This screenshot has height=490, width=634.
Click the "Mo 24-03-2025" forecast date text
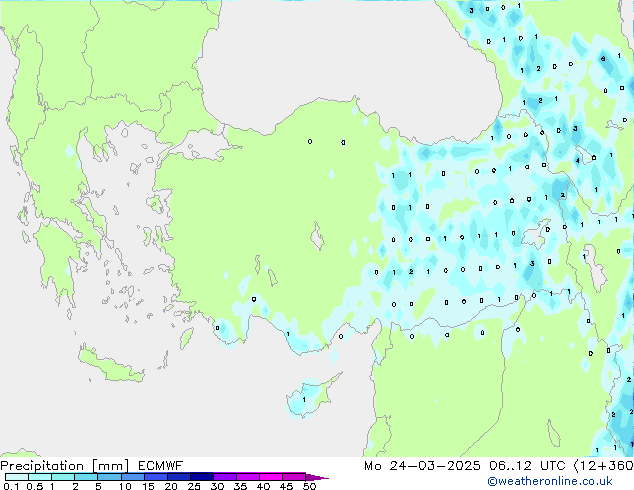422,466
